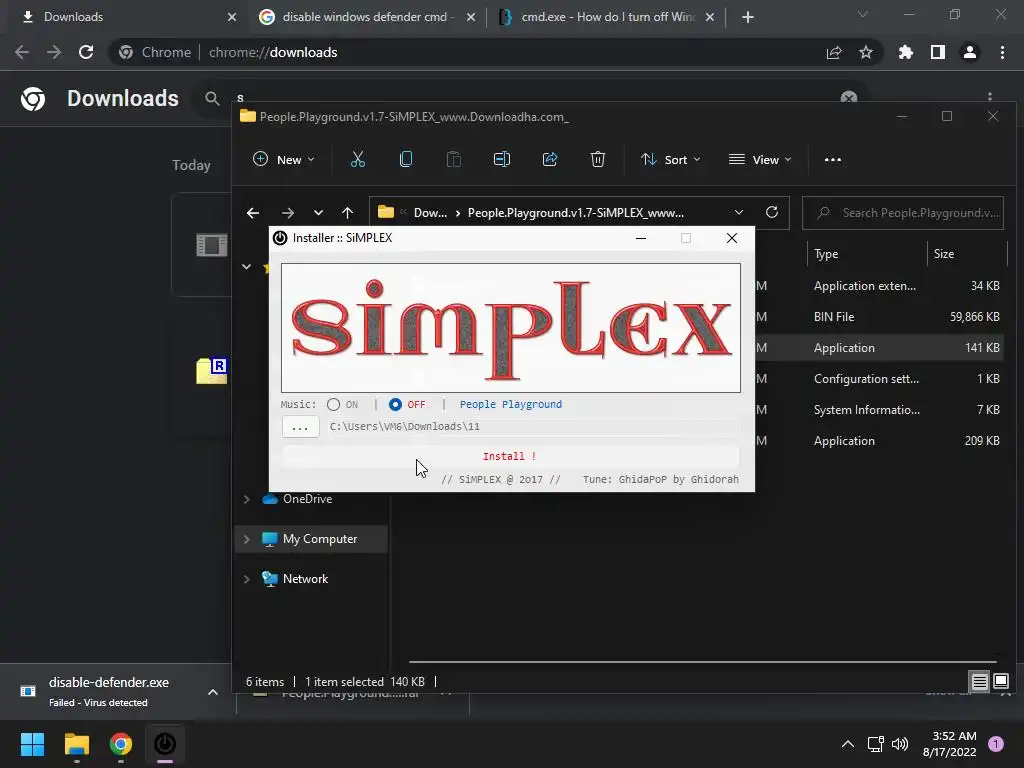Open the New dropdown in Explorer
Image resolution: width=1024 pixels, height=768 pixels.
(x=284, y=159)
